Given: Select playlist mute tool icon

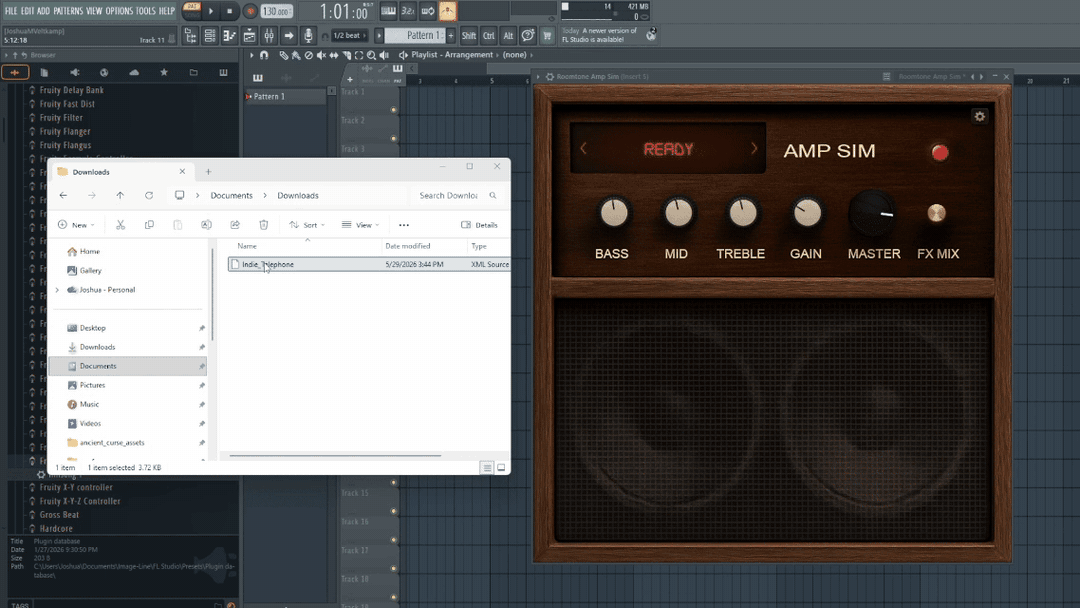Looking at the screenshot, I should [x=322, y=55].
